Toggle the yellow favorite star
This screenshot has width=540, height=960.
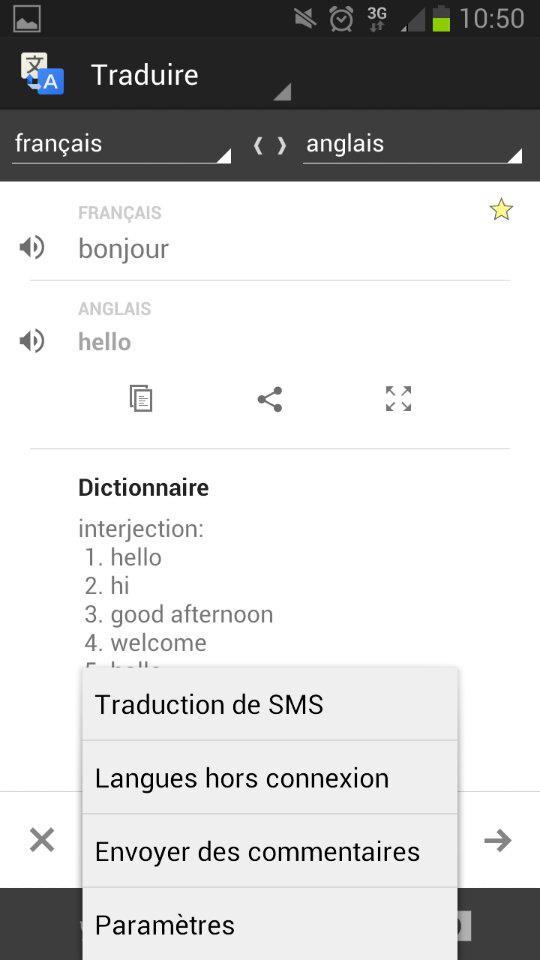(x=501, y=210)
